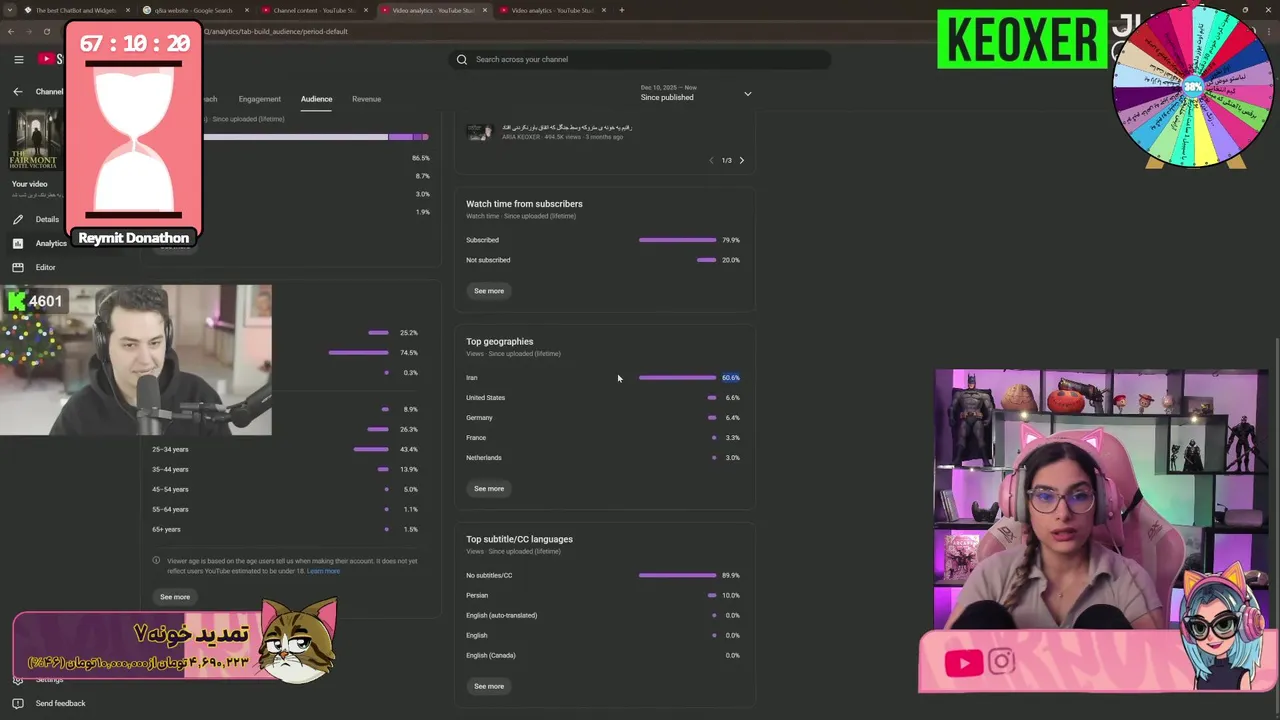Click the YouTube Studio logo
This screenshot has width=1280, height=720.
tap(50, 59)
